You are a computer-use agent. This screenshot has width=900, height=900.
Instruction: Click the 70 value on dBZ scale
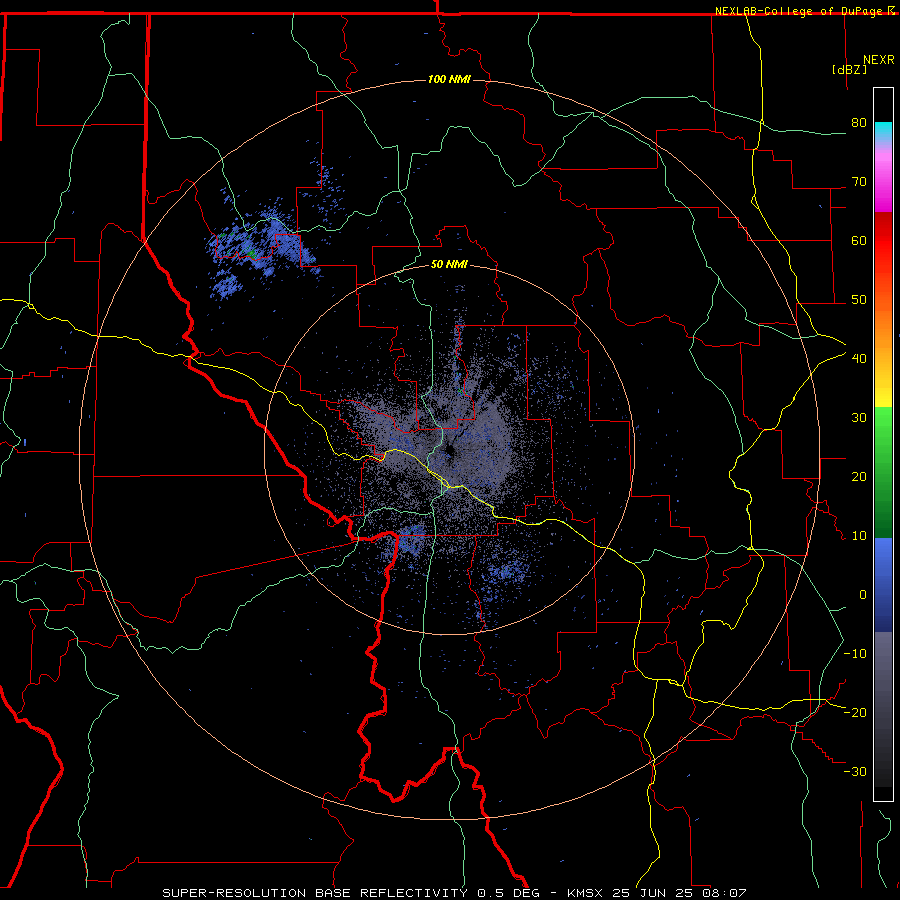[x=859, y=182]
